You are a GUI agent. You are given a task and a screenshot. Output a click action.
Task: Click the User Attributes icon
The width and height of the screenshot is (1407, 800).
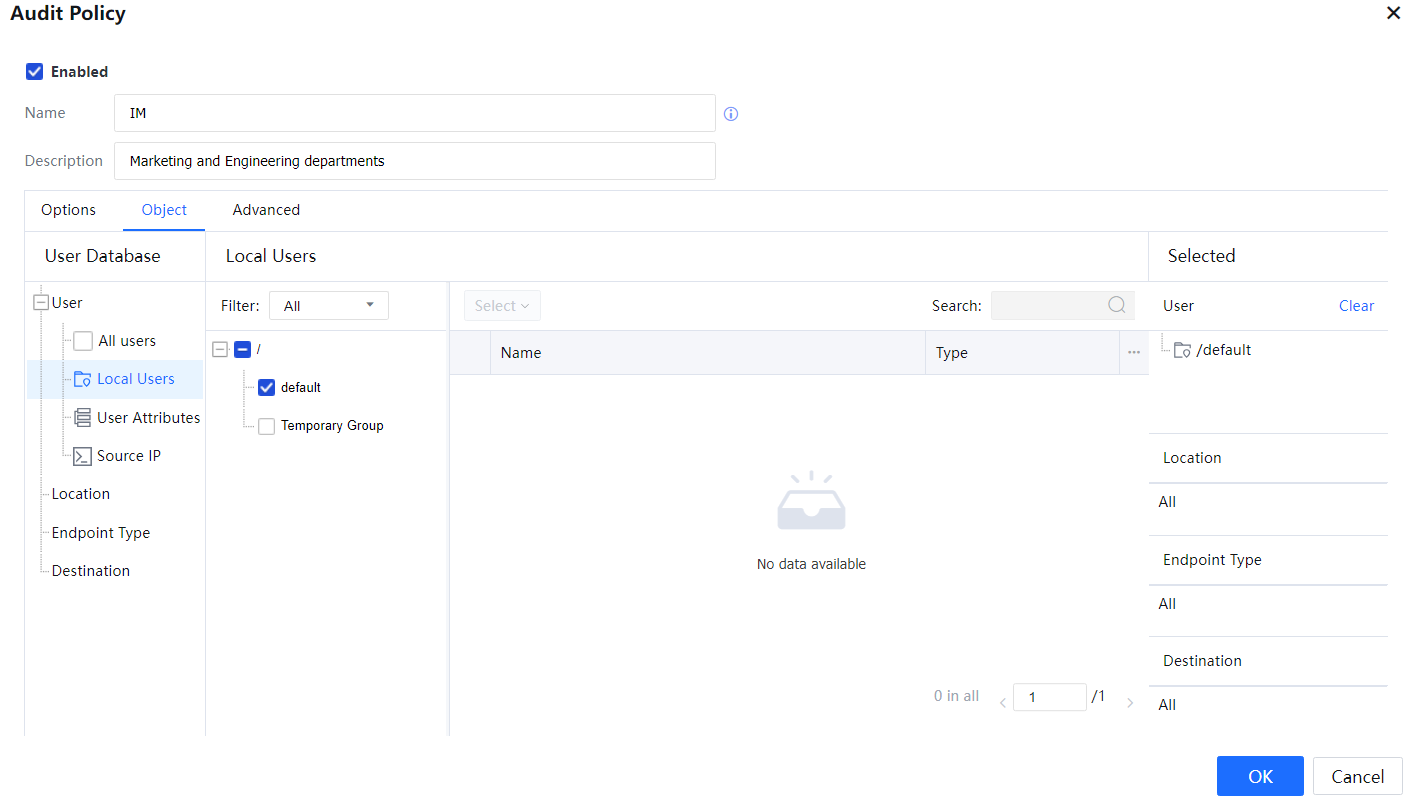pyautogui.click(x=83, y=418)
